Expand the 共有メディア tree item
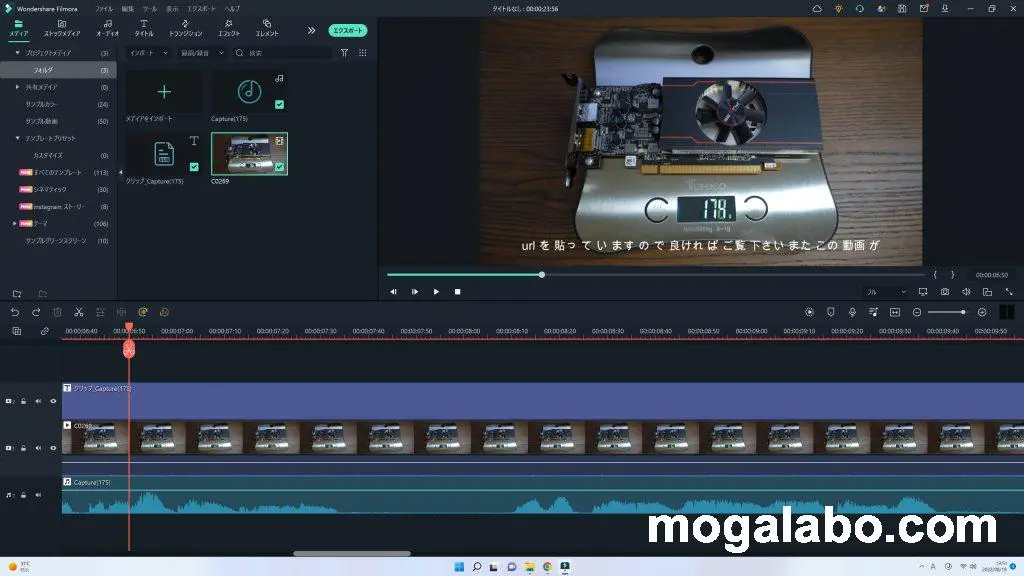1024x576 pixels. coord(17,87)
